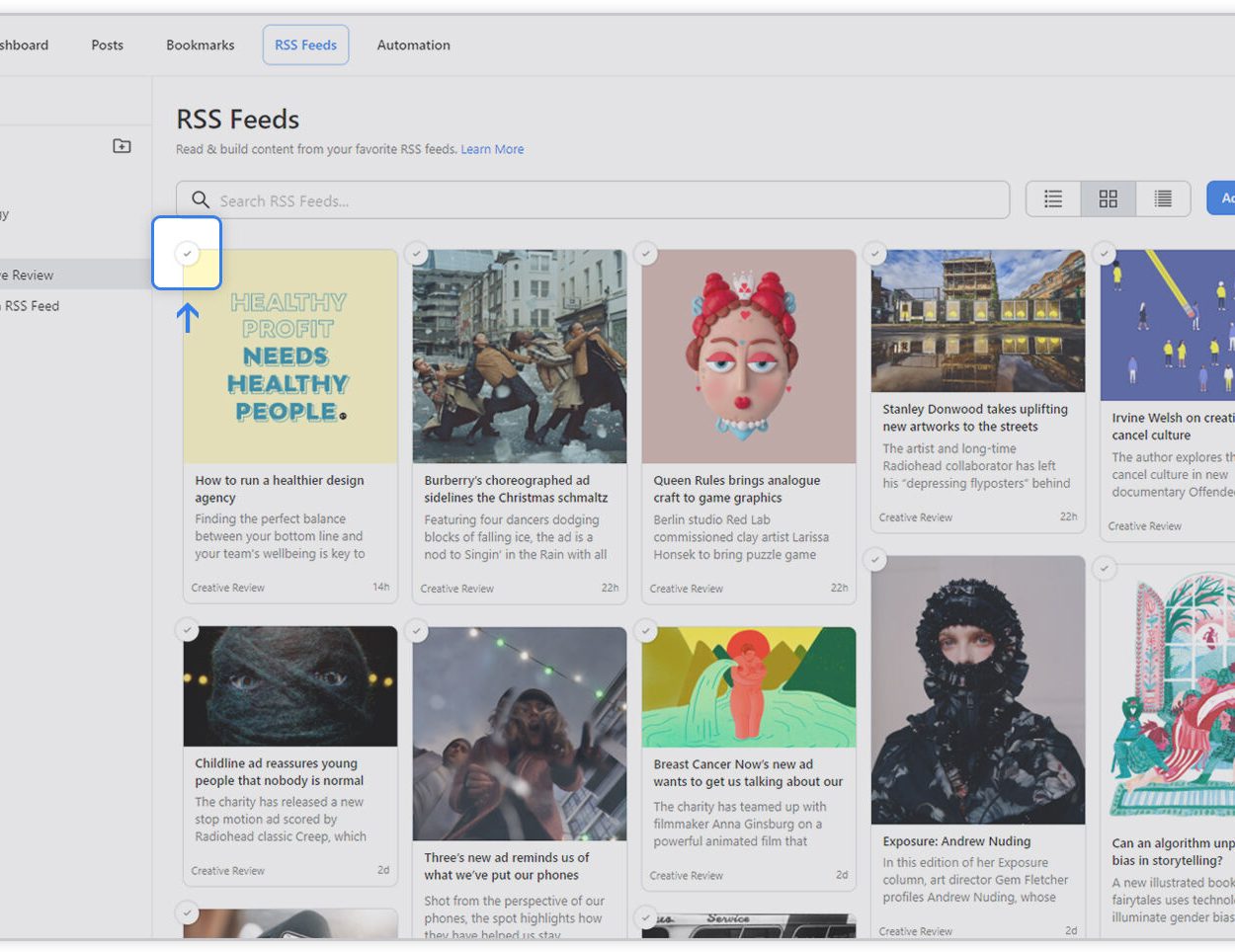This screenshot has height=952, width=1235.
Task: Open 'Queen Rules brings analogue craft' title
Action: click(x=736, y=489)
